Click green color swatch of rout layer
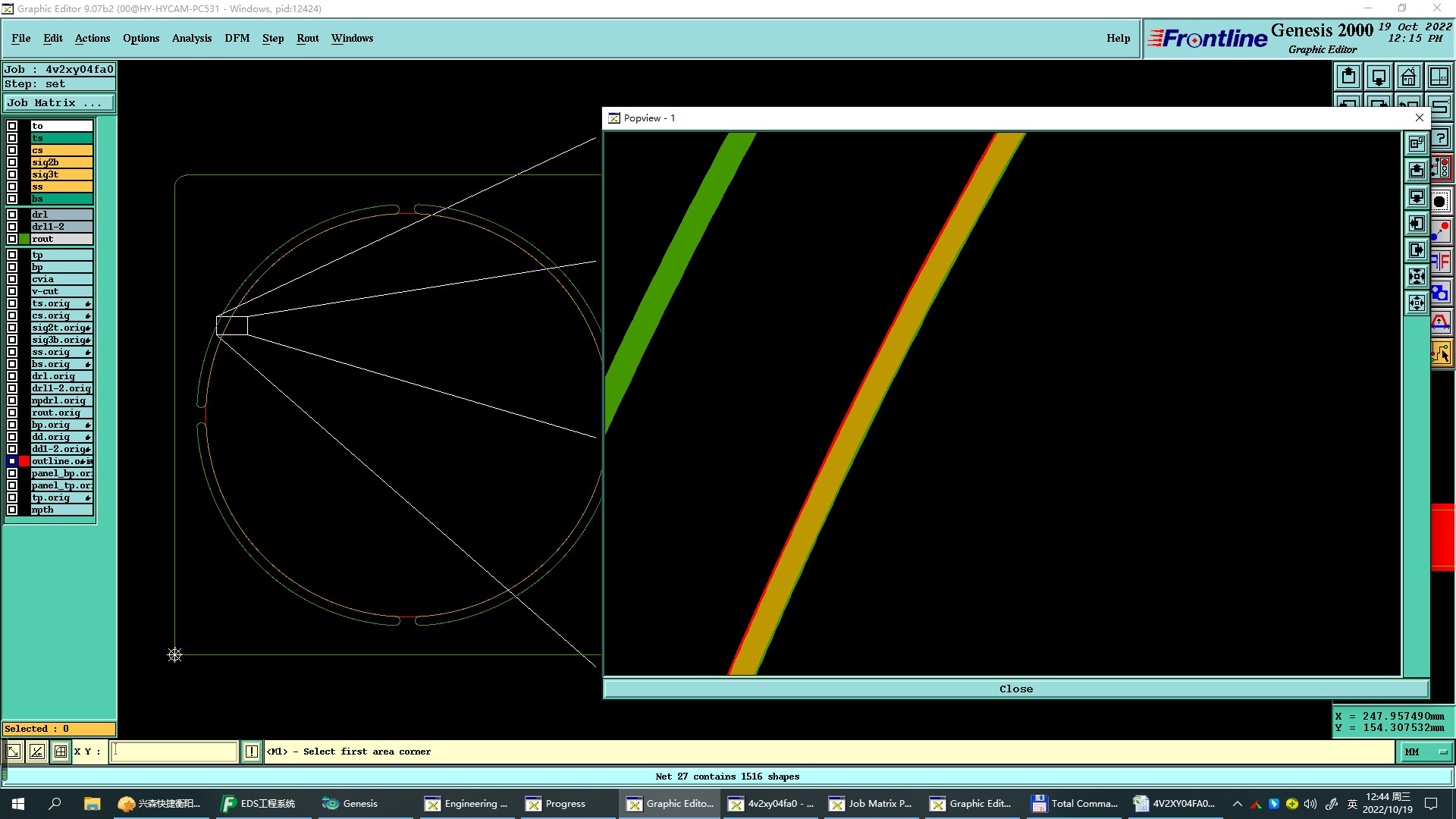 click(24, 239)
